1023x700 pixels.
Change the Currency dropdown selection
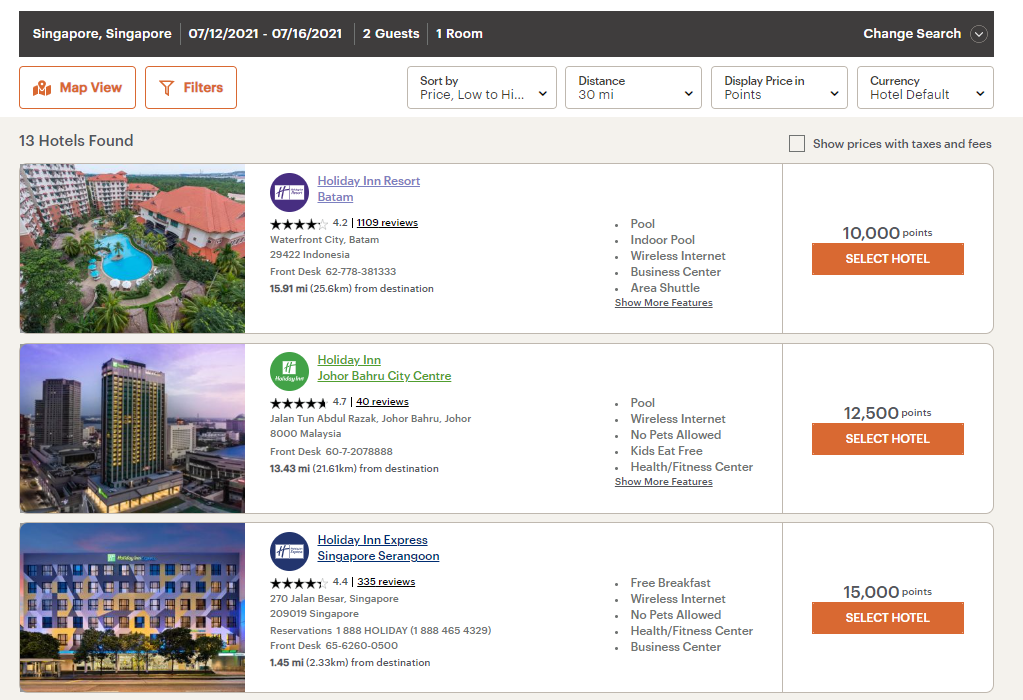[924, 87]
